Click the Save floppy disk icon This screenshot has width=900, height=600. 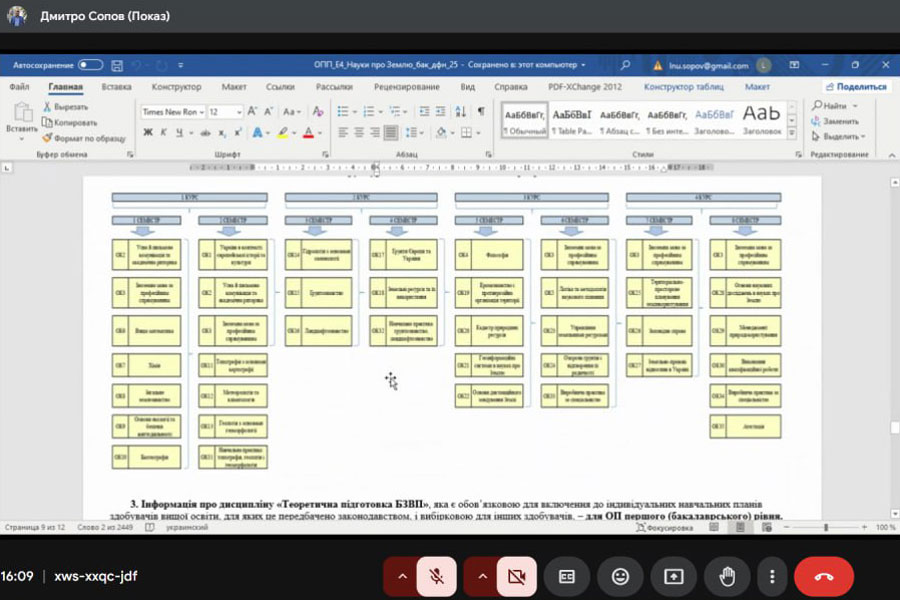pos(117,65)
